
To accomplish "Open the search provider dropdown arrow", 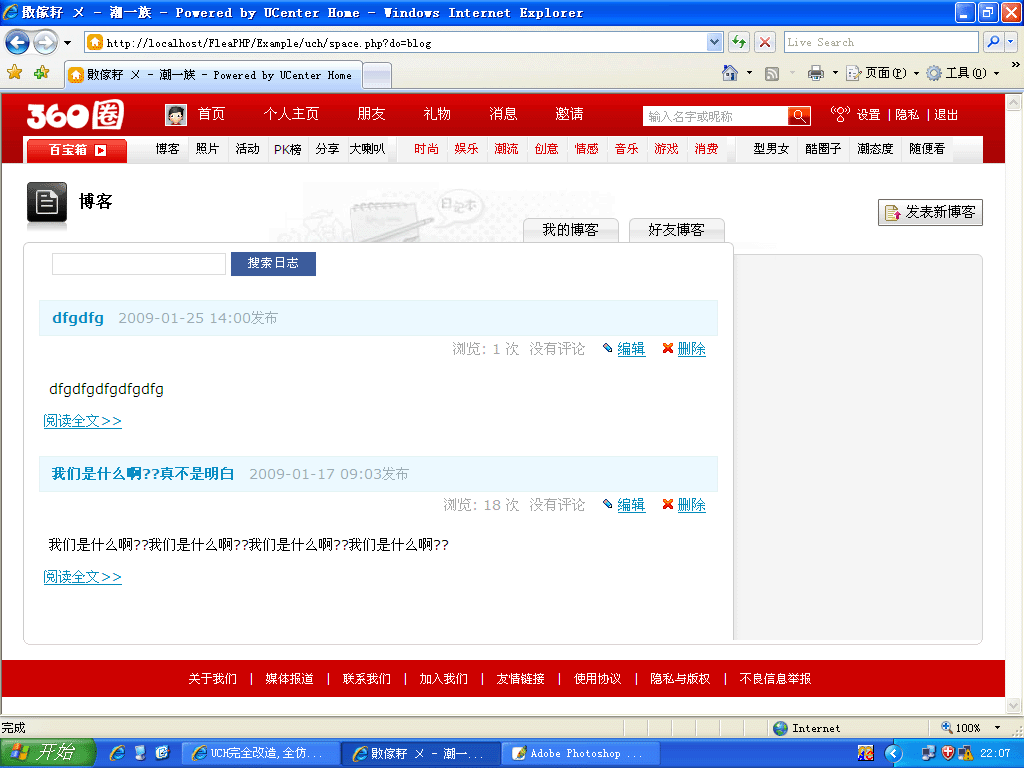I will coord(1012,42).
